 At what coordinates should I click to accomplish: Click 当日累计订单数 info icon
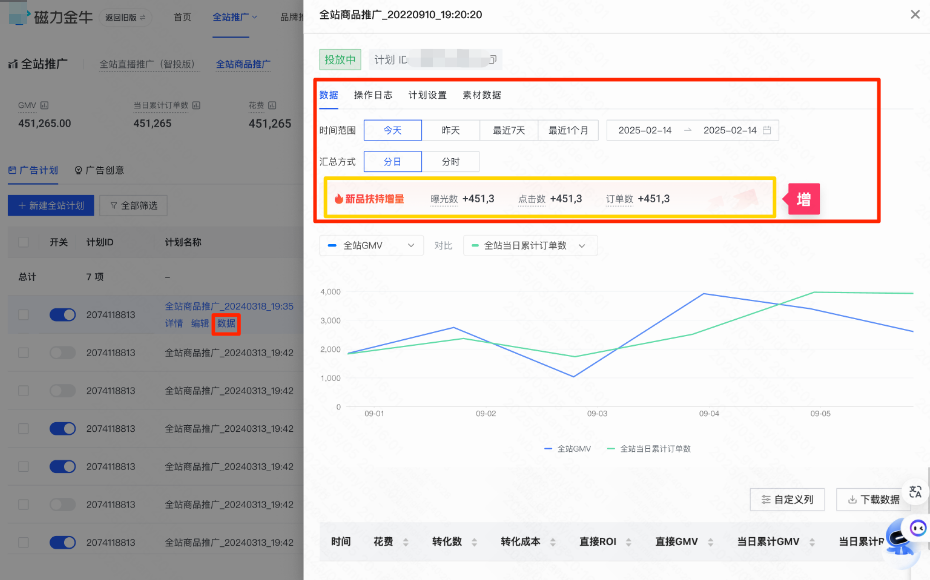click(x=196, y=105)
